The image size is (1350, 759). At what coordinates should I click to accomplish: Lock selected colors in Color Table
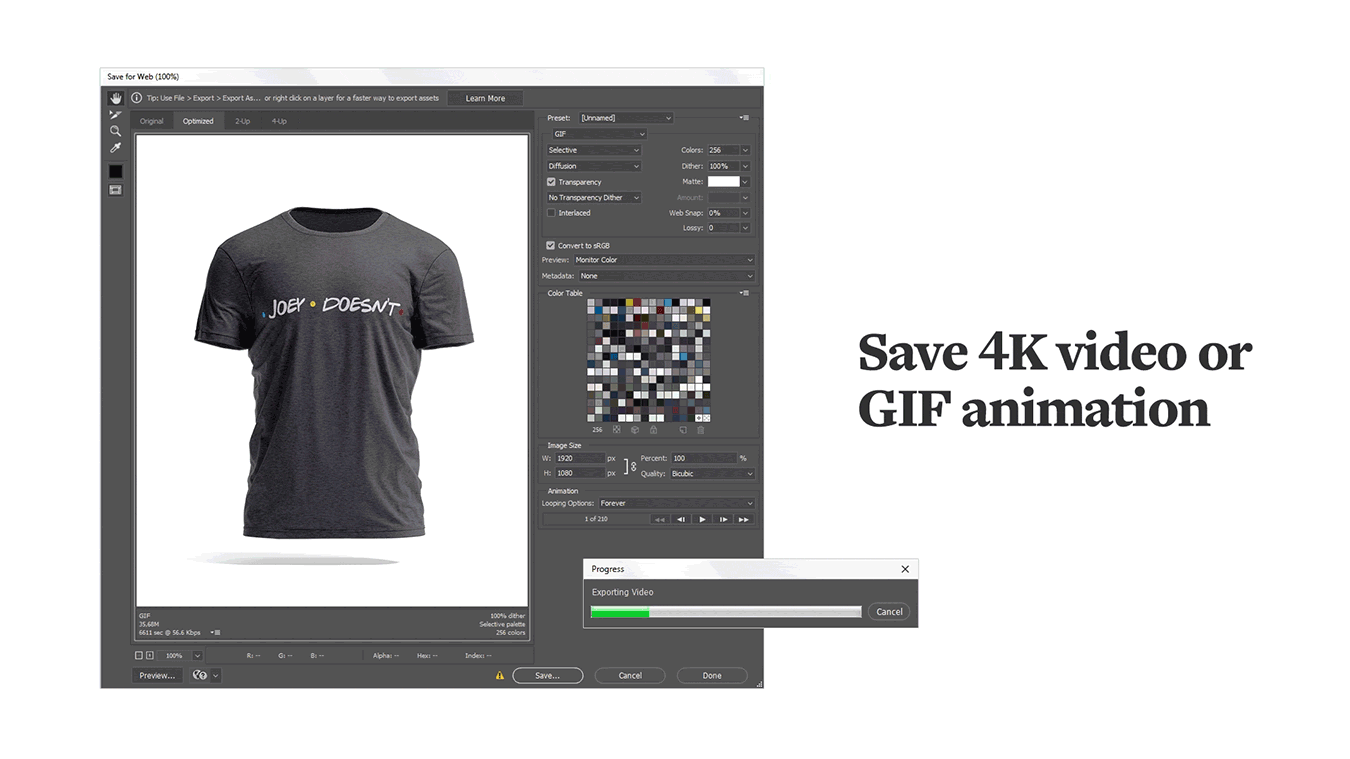click(x=654, y=430)
